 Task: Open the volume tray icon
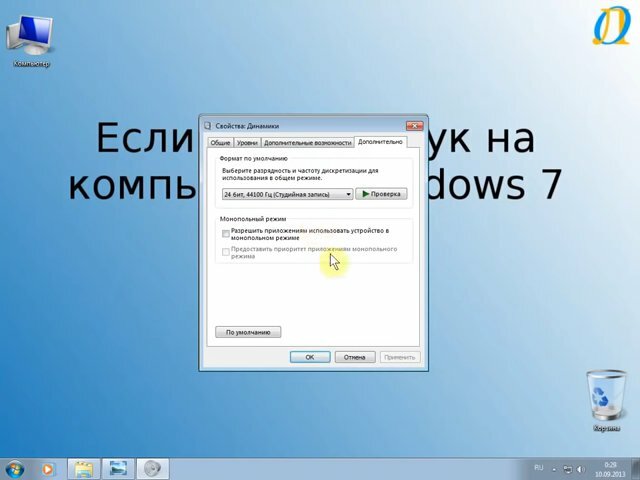pyautogui.click(x=581, y=469)
